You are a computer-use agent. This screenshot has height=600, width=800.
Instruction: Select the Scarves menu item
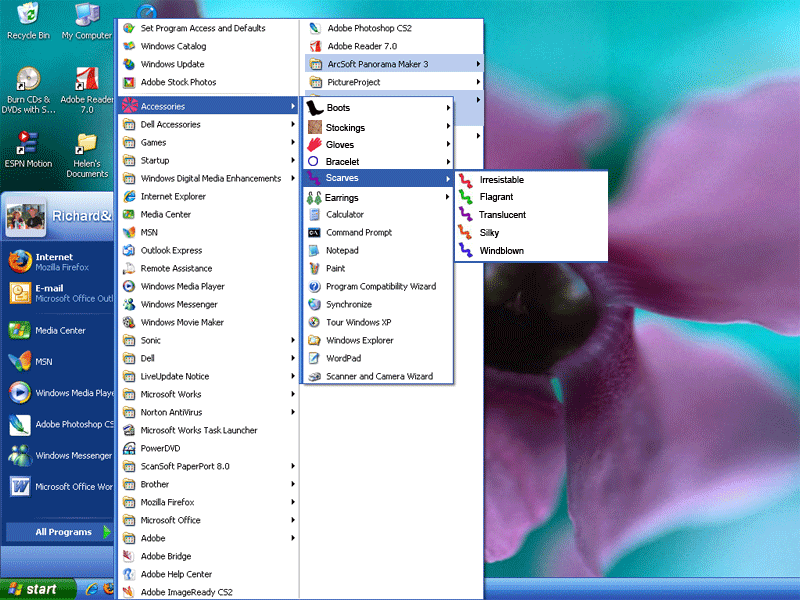click(x=379, y=178)
